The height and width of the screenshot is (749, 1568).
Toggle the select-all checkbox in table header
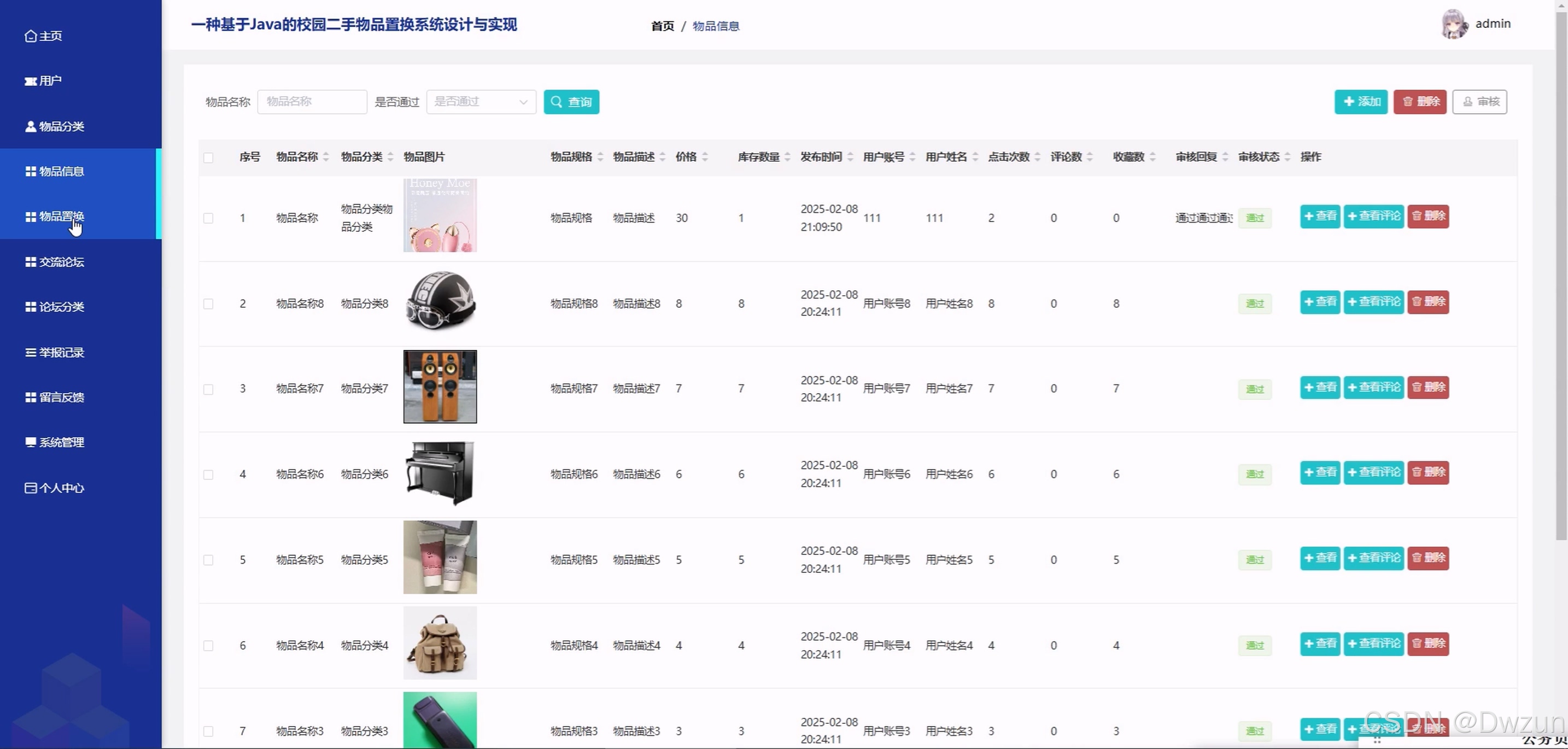click(208, 157)
